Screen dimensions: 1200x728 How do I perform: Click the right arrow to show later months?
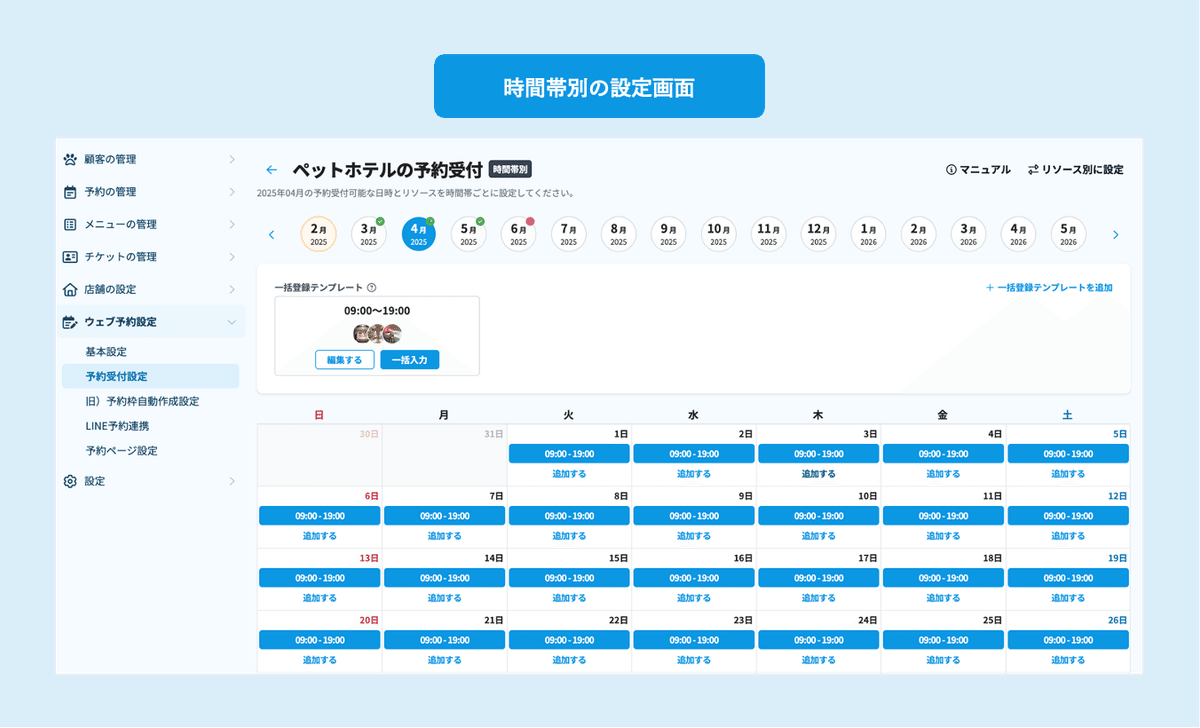1115,233
